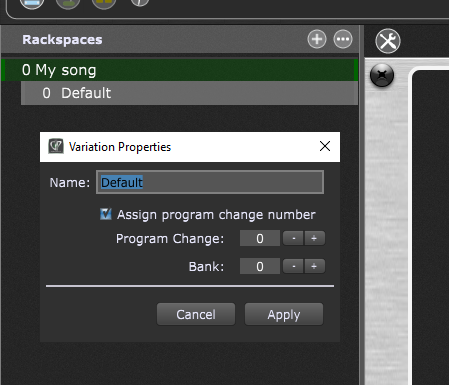Screen dimensions: 449x385
Task: Open the Rackspaces more options menu
Action: click(x=343, y=39)
